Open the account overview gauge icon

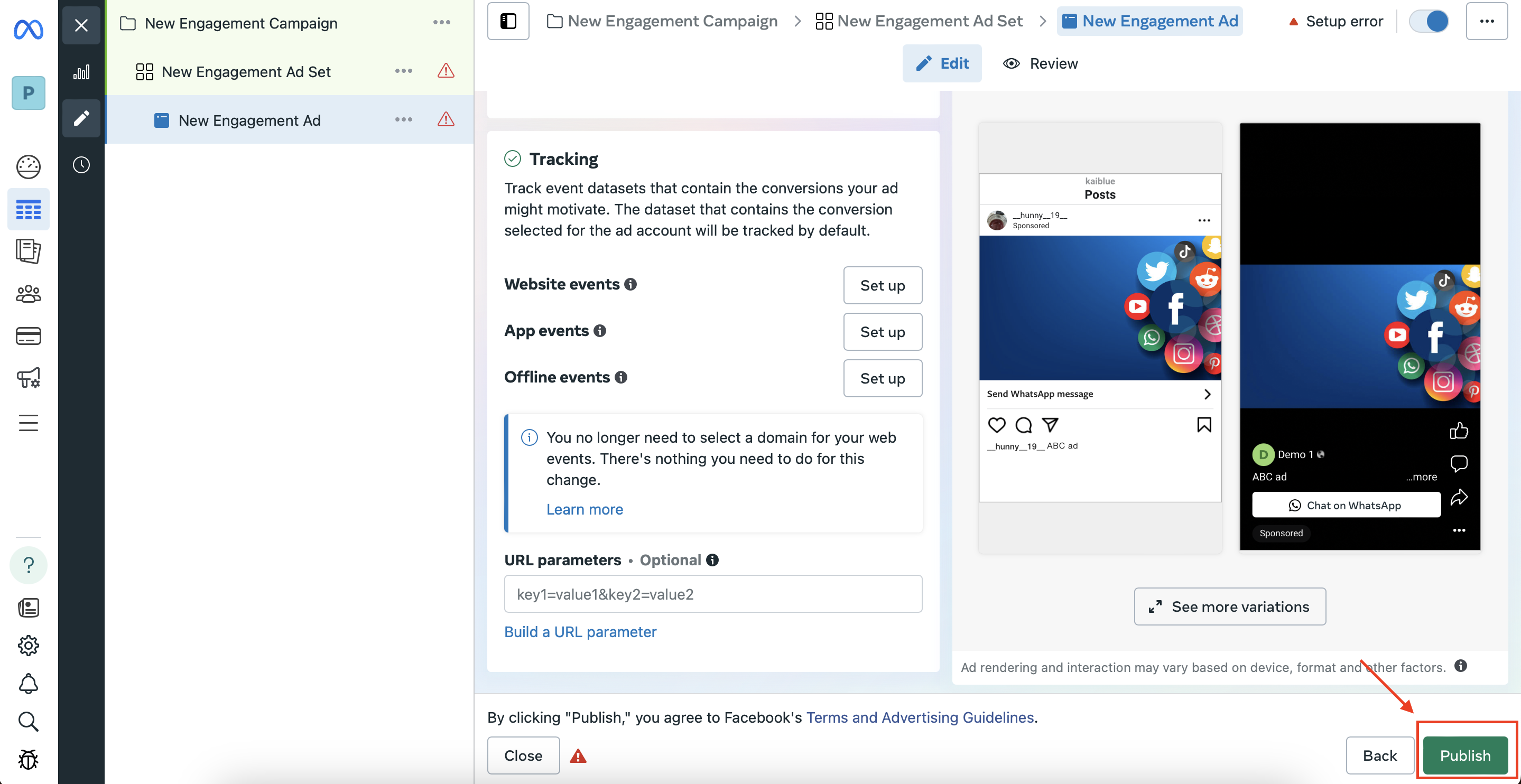[x=29, y=166]
